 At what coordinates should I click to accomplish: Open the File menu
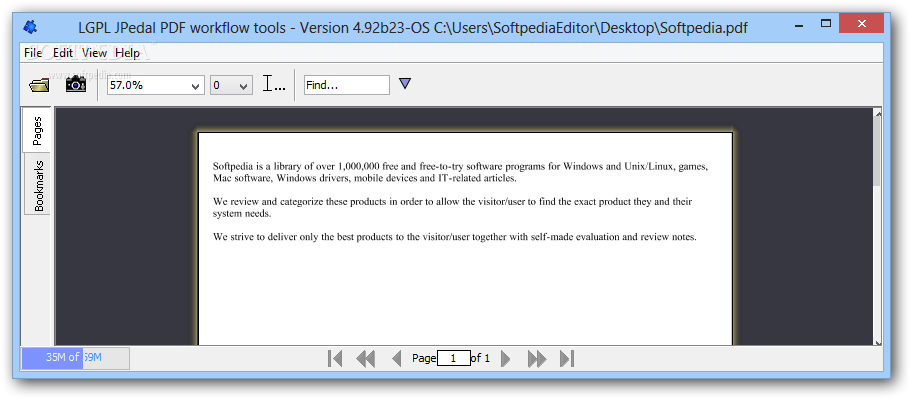[x=33, y=53]
